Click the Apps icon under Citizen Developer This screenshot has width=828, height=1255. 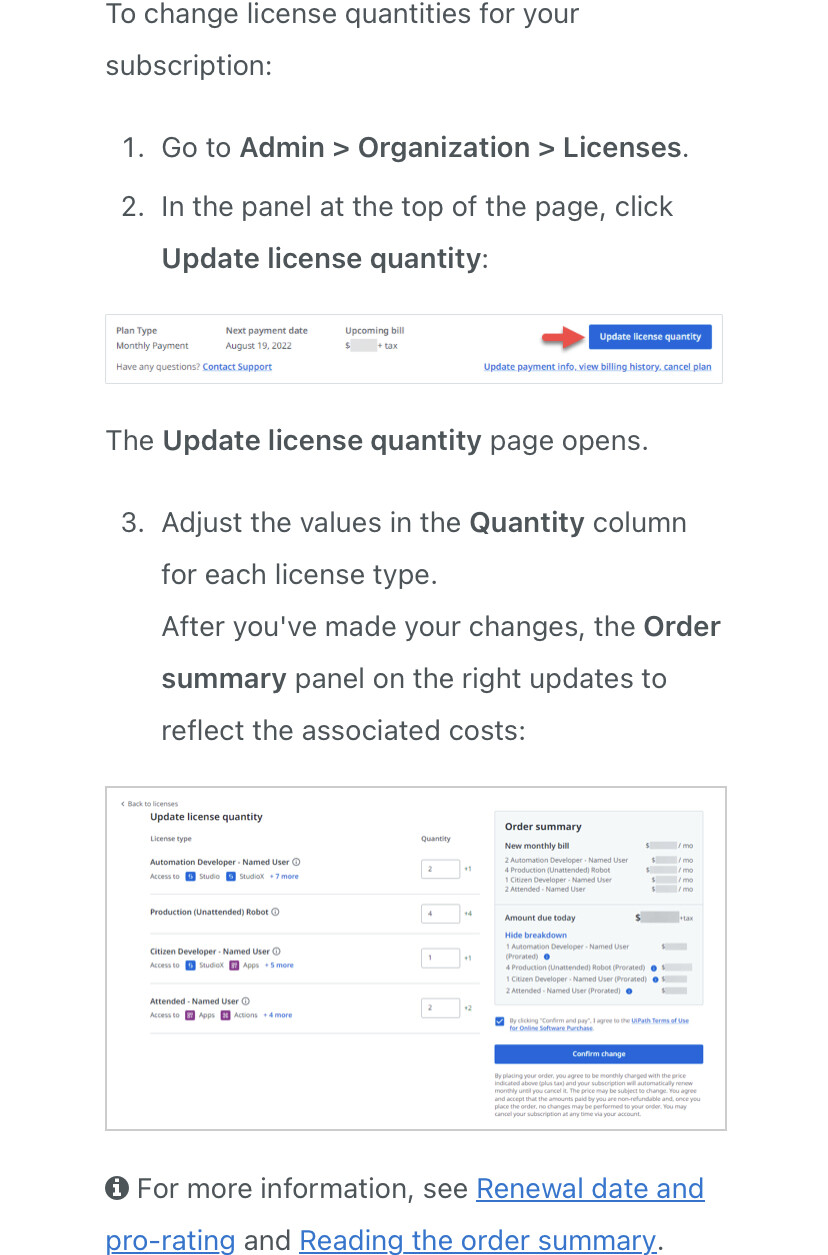pos(234,965)
